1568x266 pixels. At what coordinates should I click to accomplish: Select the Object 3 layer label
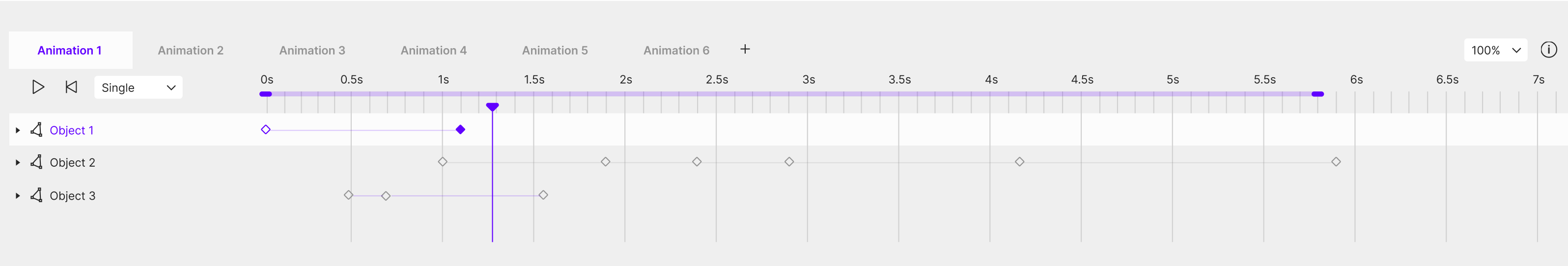point(72,195)
